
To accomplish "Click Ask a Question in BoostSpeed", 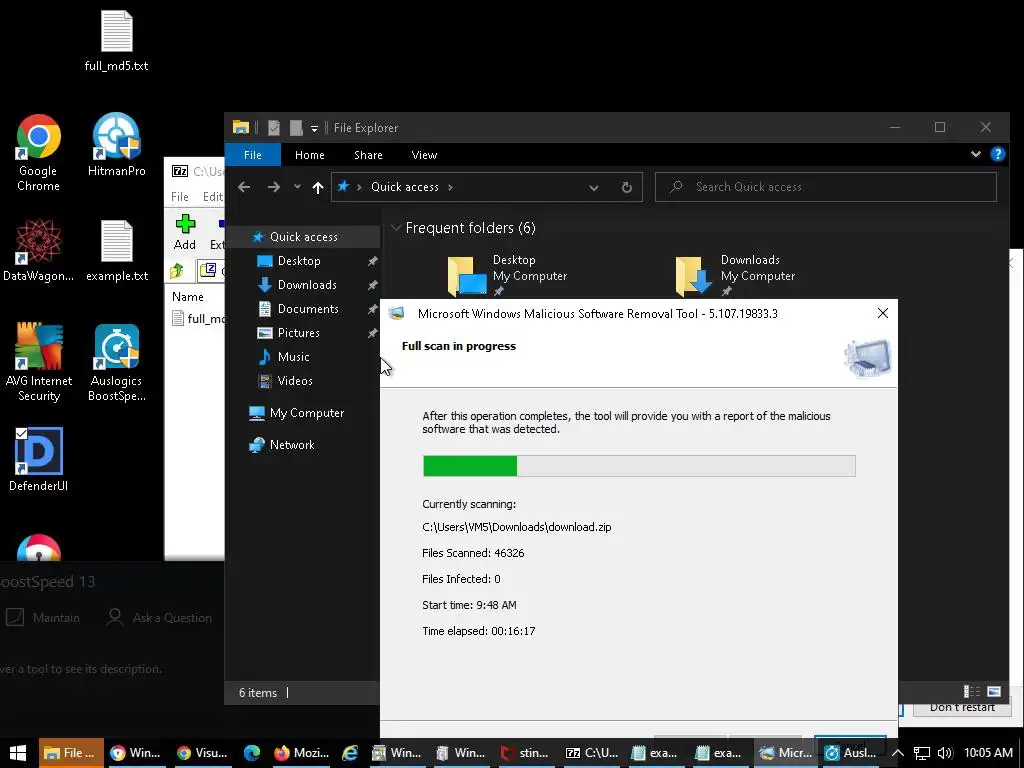I will coord(159,617).
